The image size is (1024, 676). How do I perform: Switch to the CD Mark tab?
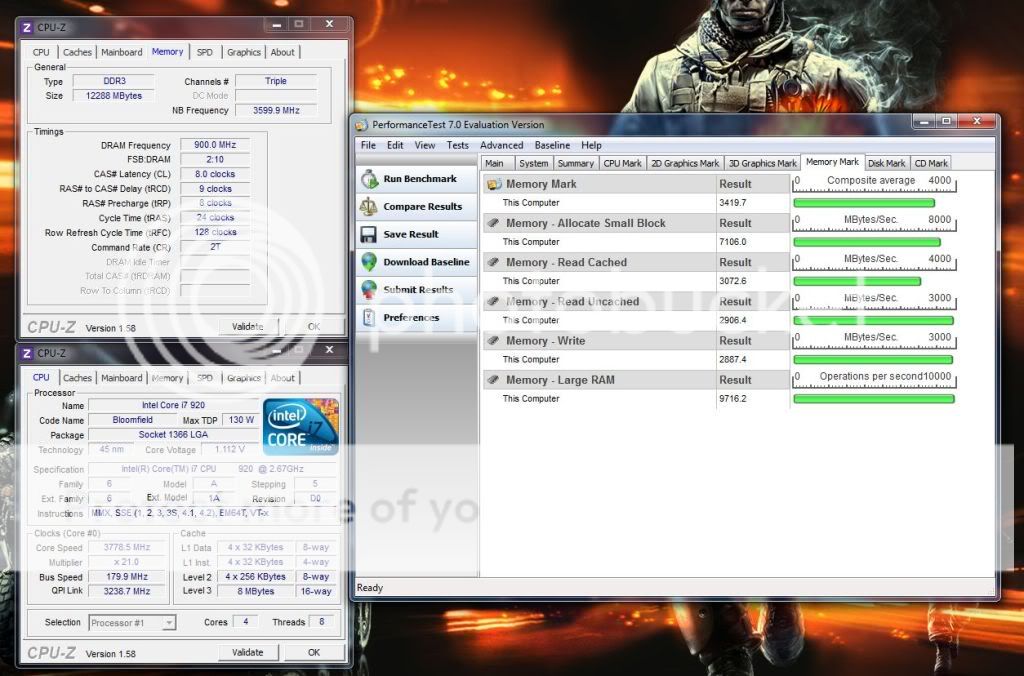point(931,163)
